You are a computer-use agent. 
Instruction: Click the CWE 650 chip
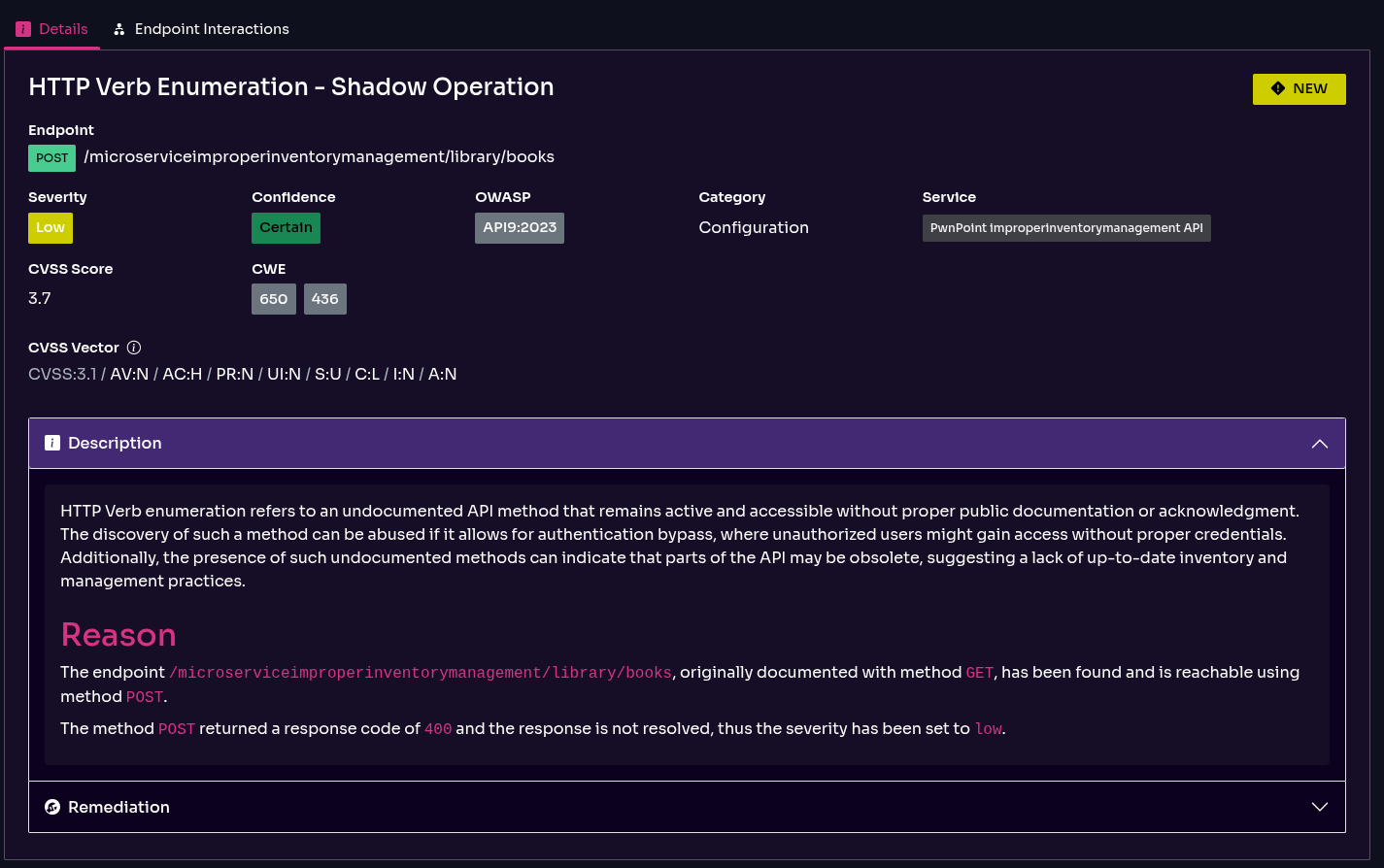click(x=273, y=298)
